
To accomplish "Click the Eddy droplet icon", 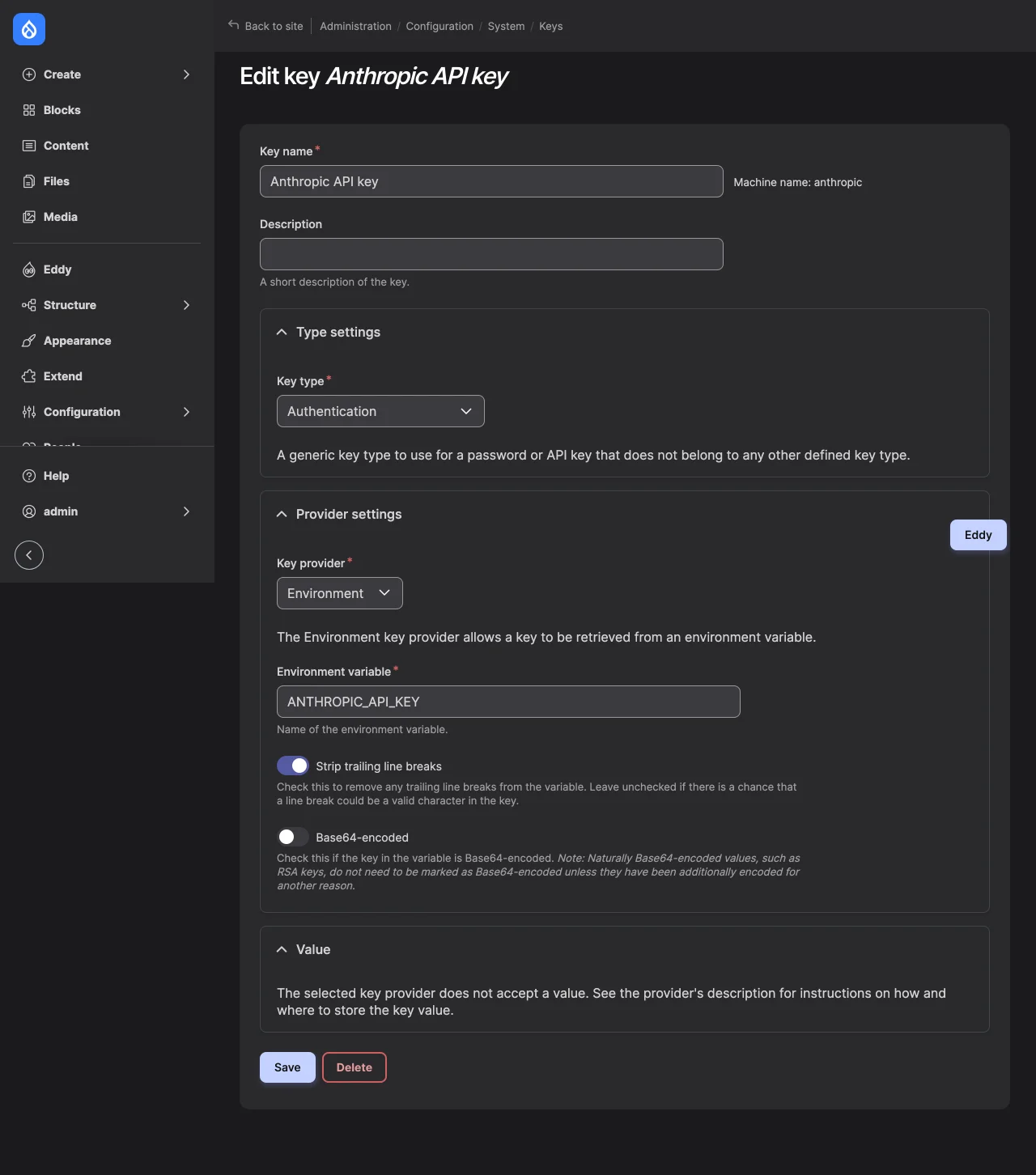I will 29,269.
